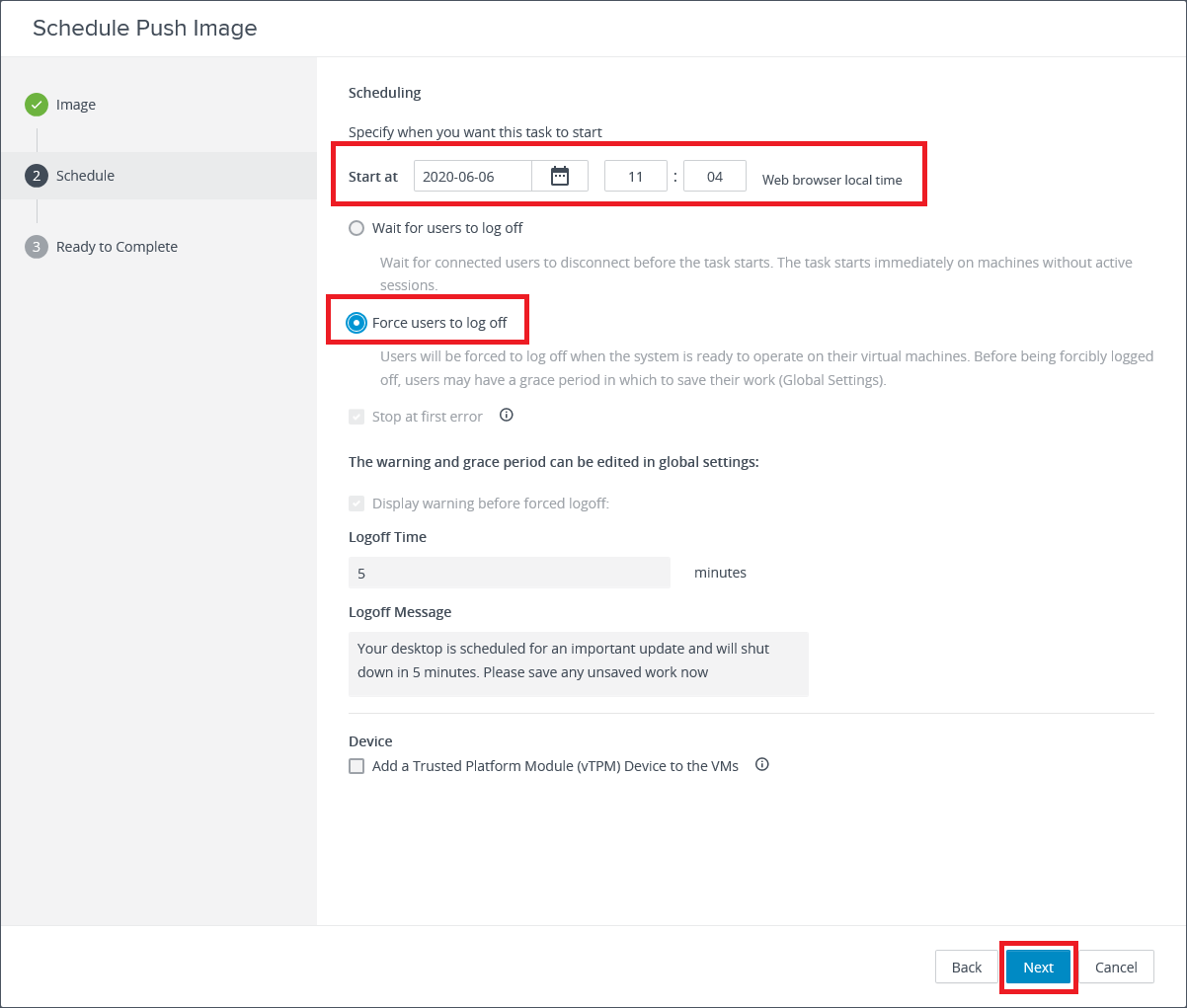The height and width of the screenshot is (1008, 1187).
Task: Click the step 3 Ready to Complete icon
Action: click(x=37, y=247)
